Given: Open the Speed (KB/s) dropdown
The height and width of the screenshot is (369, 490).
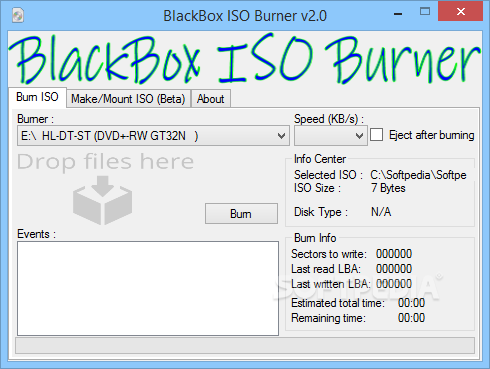Looking at the screenshot, I should (331, 136).
